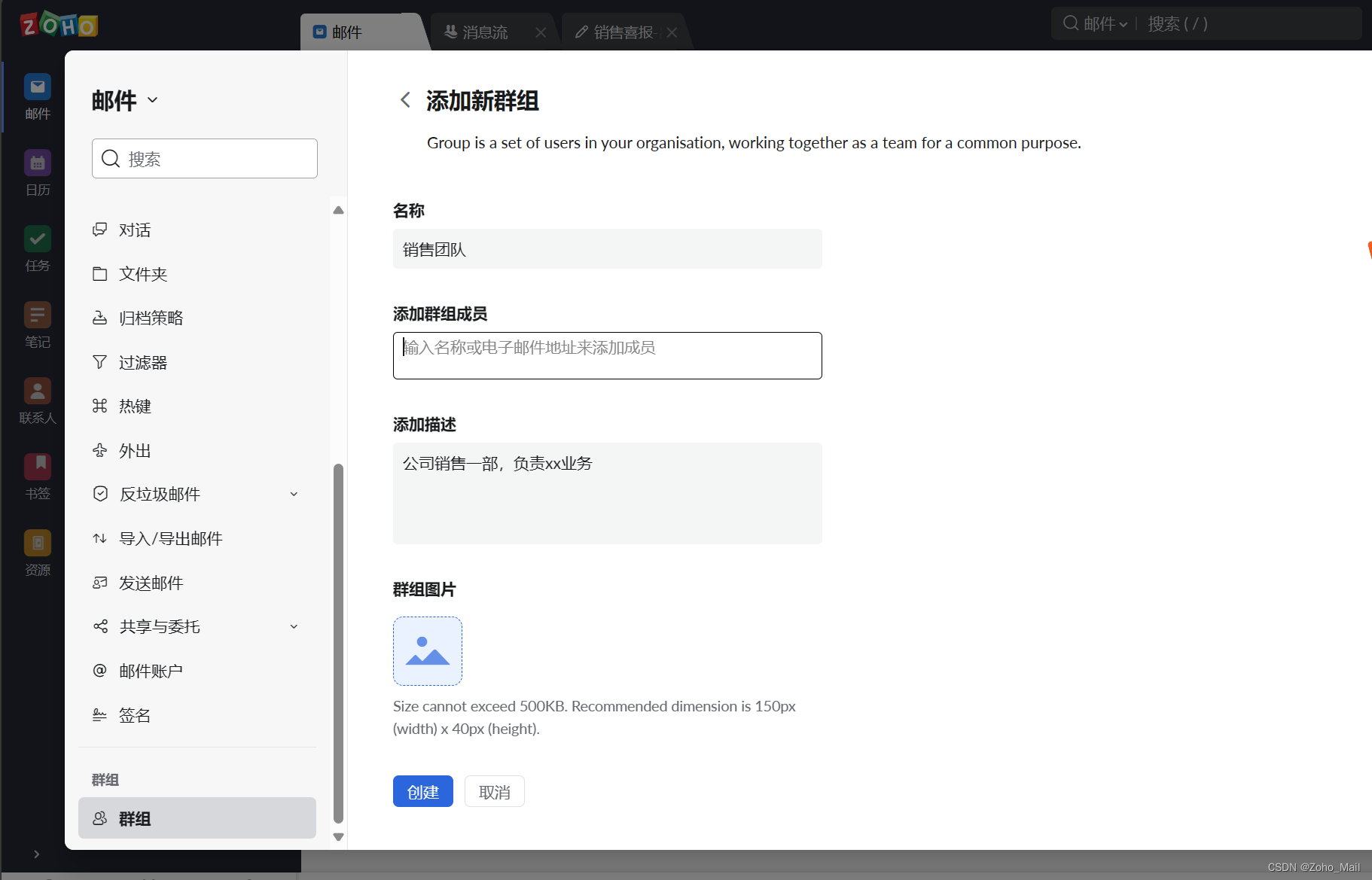Open 邮件账户 settings
Viewport: 1372px width, 880px height.
[197, 671]
